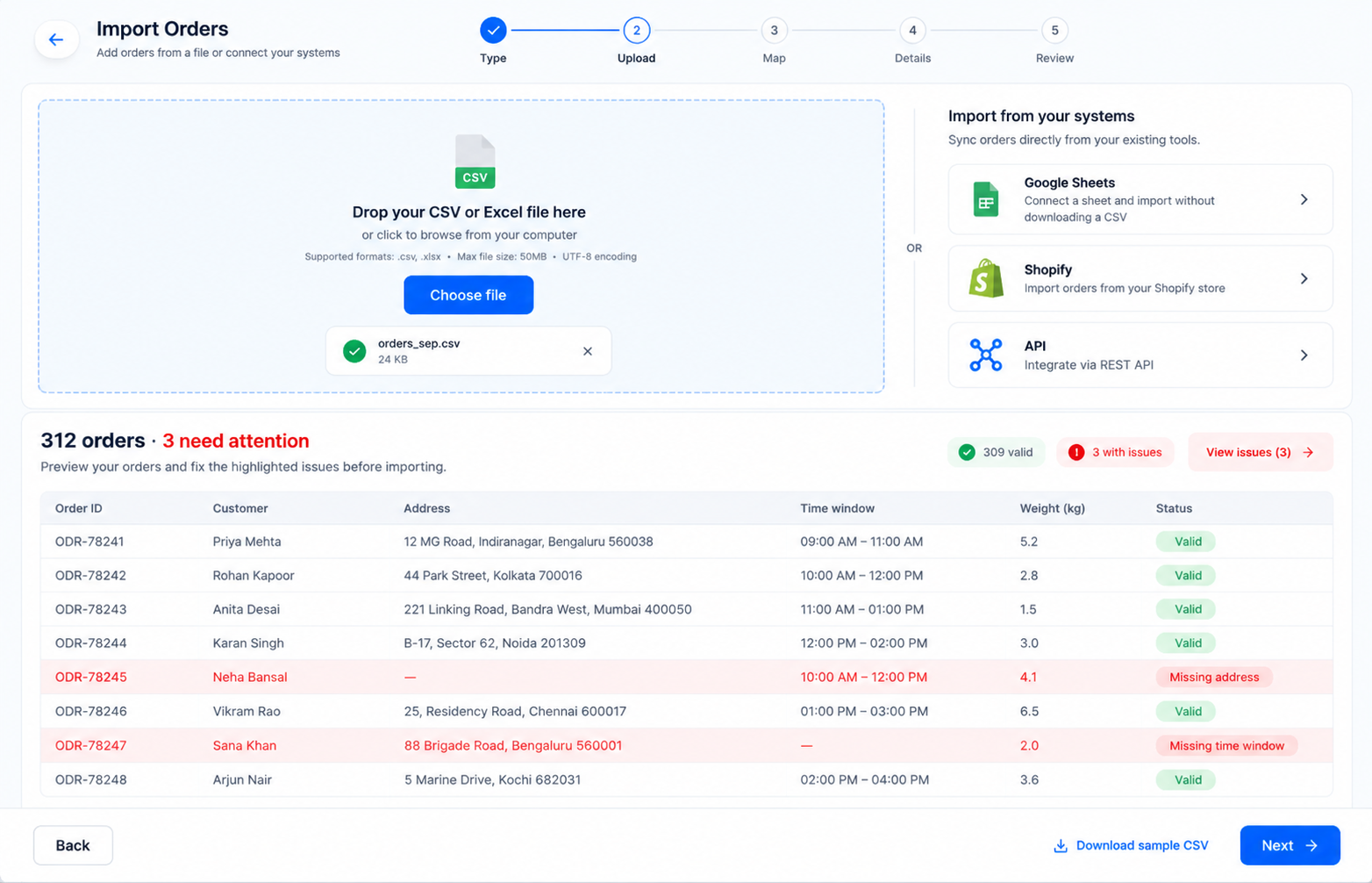Go to step 2 Upload in stepper
The width and height of the screenshot is (1372, 883).
636,31
